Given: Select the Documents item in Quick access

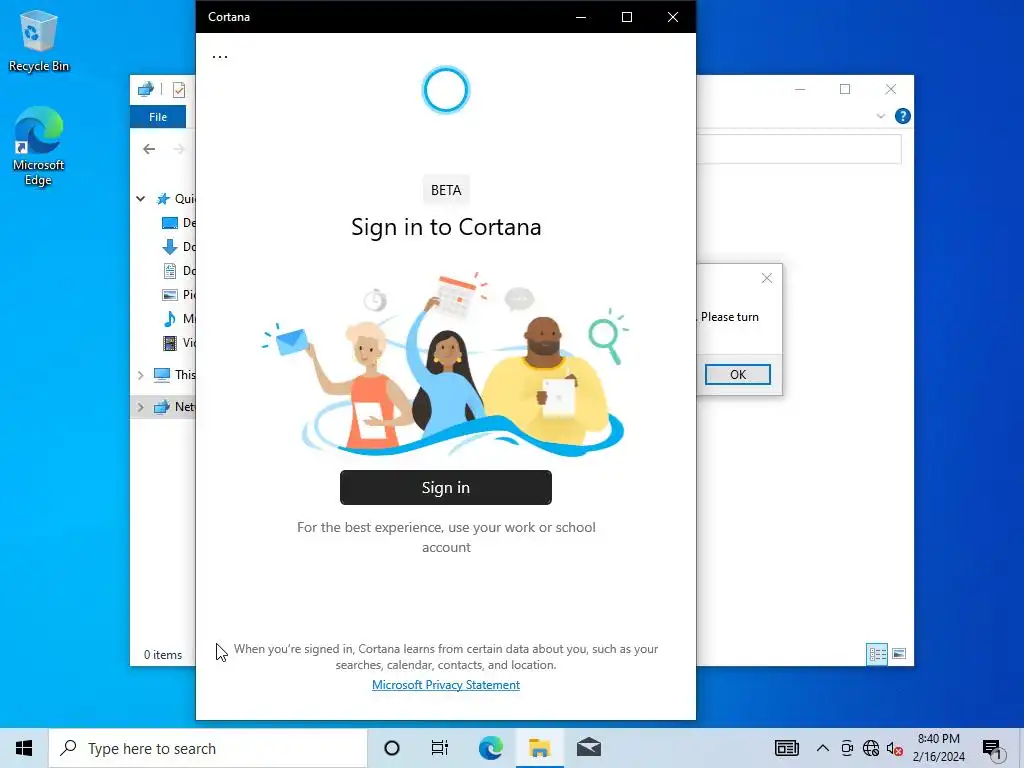Looking at the screenshot, I should (178, 270).
